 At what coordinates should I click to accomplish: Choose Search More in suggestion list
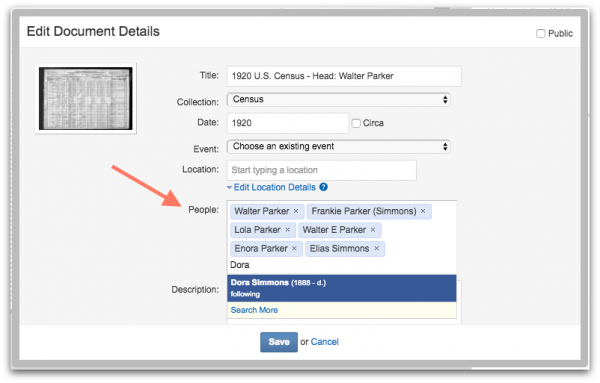[254, 310]
